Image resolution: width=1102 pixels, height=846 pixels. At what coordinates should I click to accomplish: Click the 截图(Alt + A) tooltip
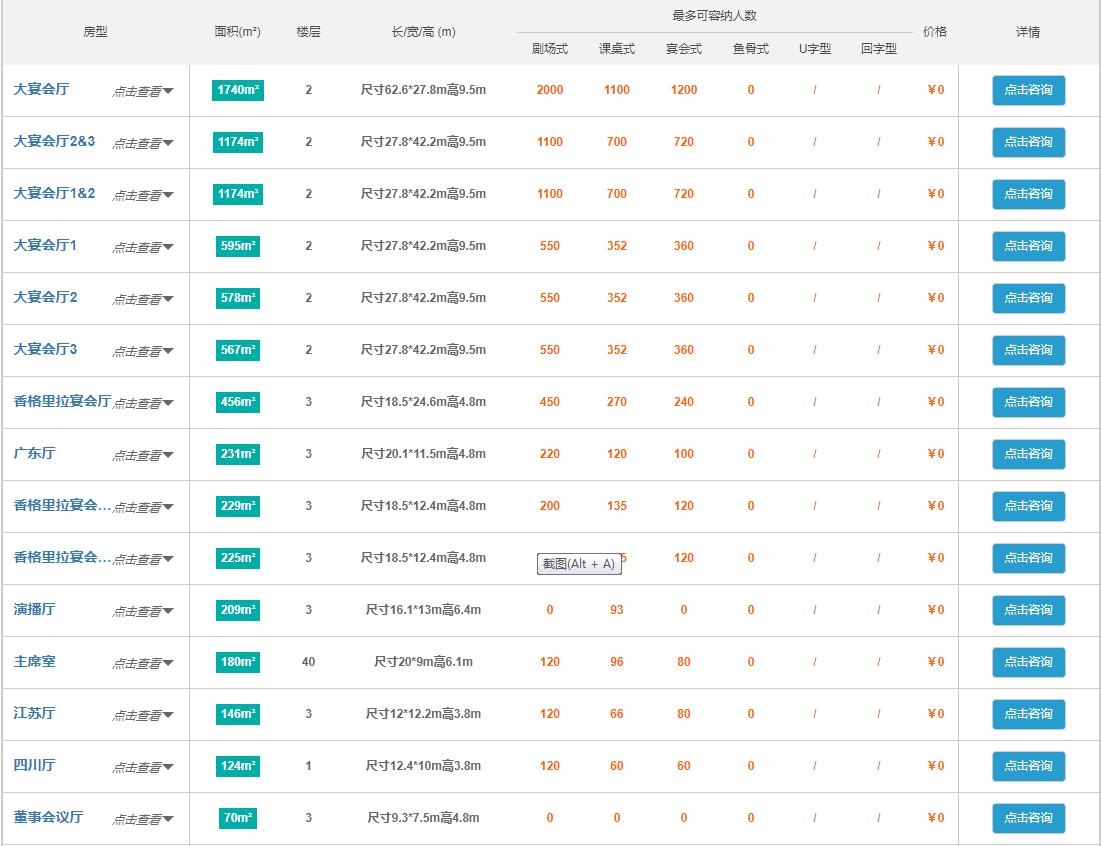[579, 564]
